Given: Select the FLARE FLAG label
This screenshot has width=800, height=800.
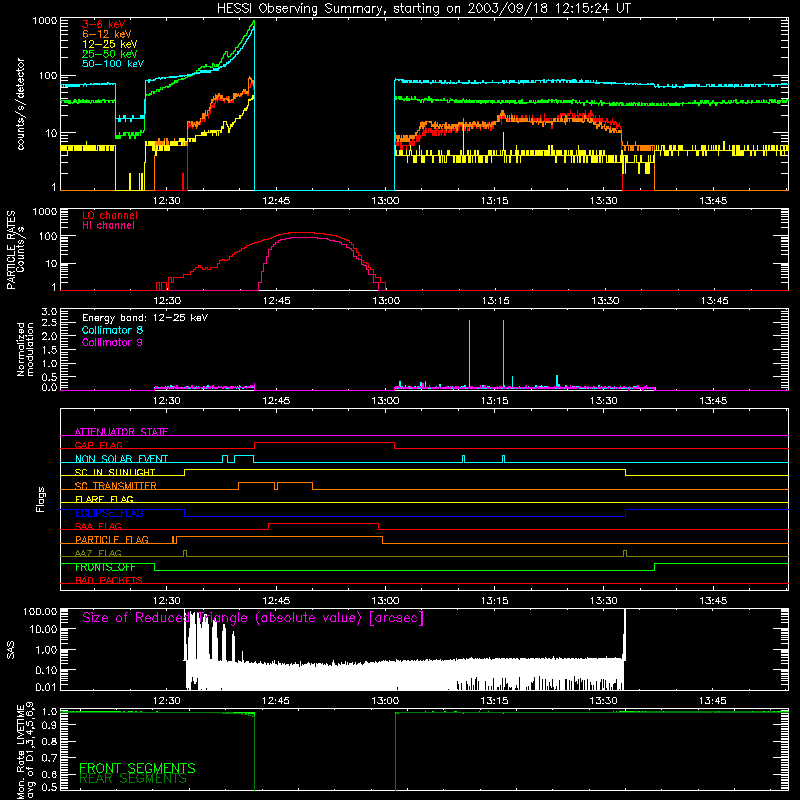Looking at the screenshot, I should pos(104,499).
